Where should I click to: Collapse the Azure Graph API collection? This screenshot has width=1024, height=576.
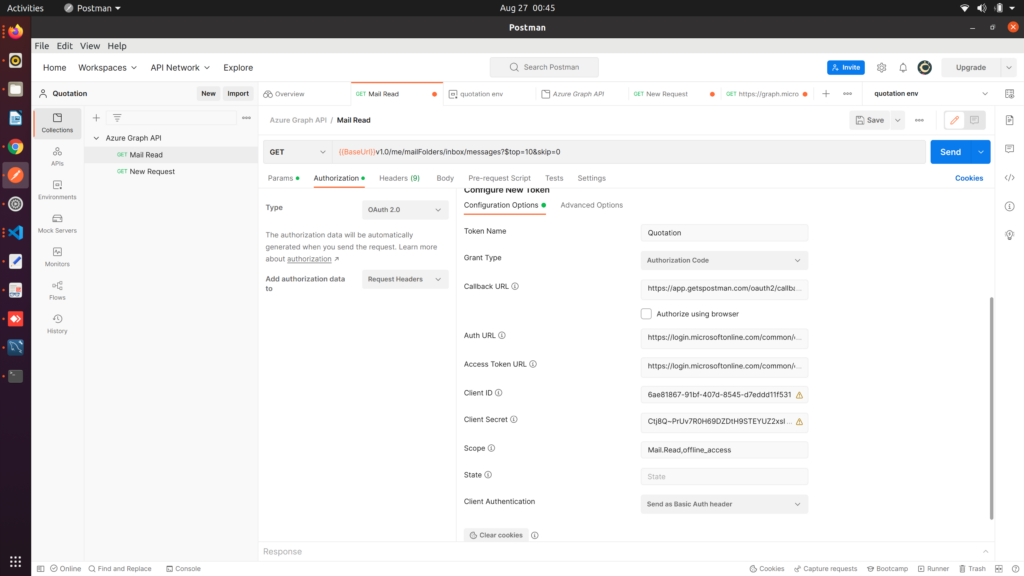coord(96,138)
